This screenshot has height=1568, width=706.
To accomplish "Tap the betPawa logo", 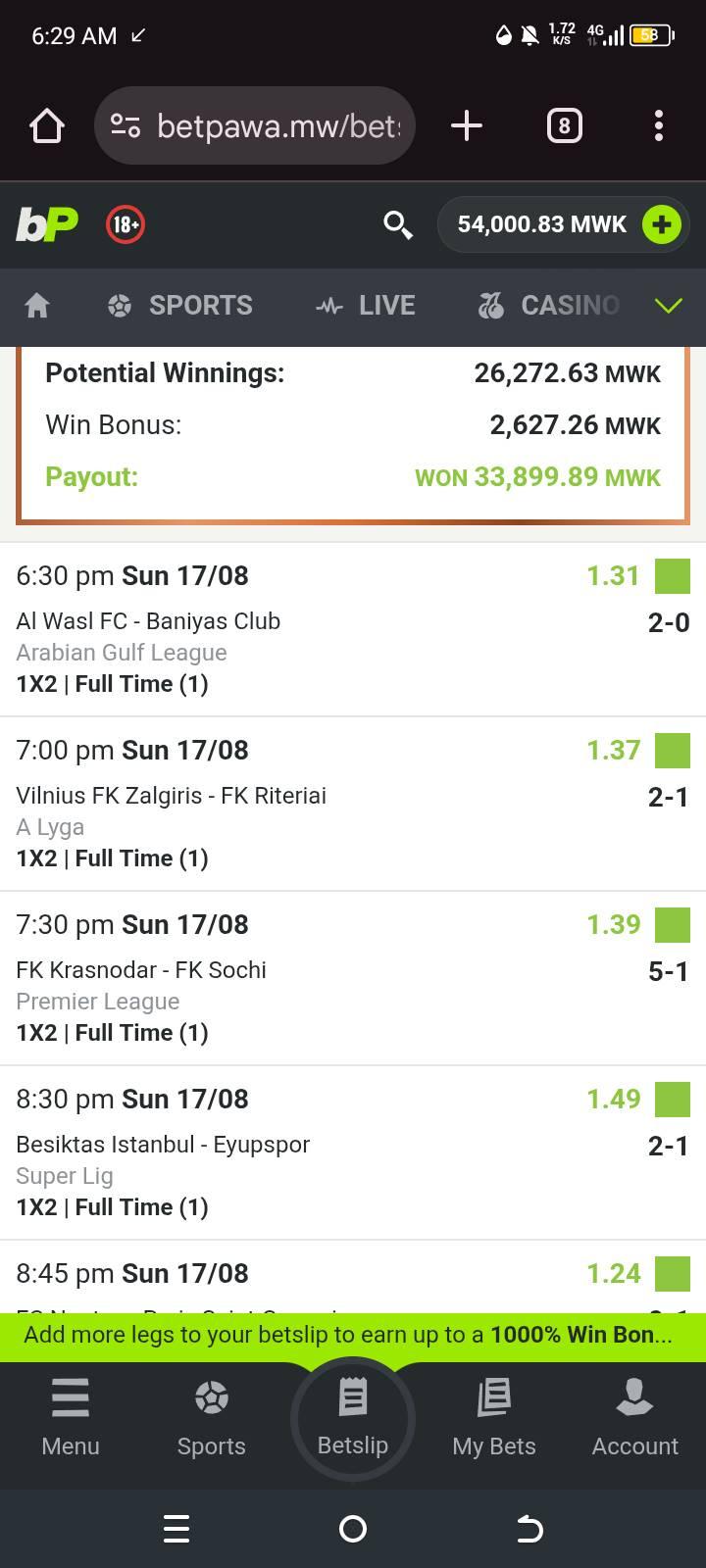I will pyautogui.click(x=47, y=224).
